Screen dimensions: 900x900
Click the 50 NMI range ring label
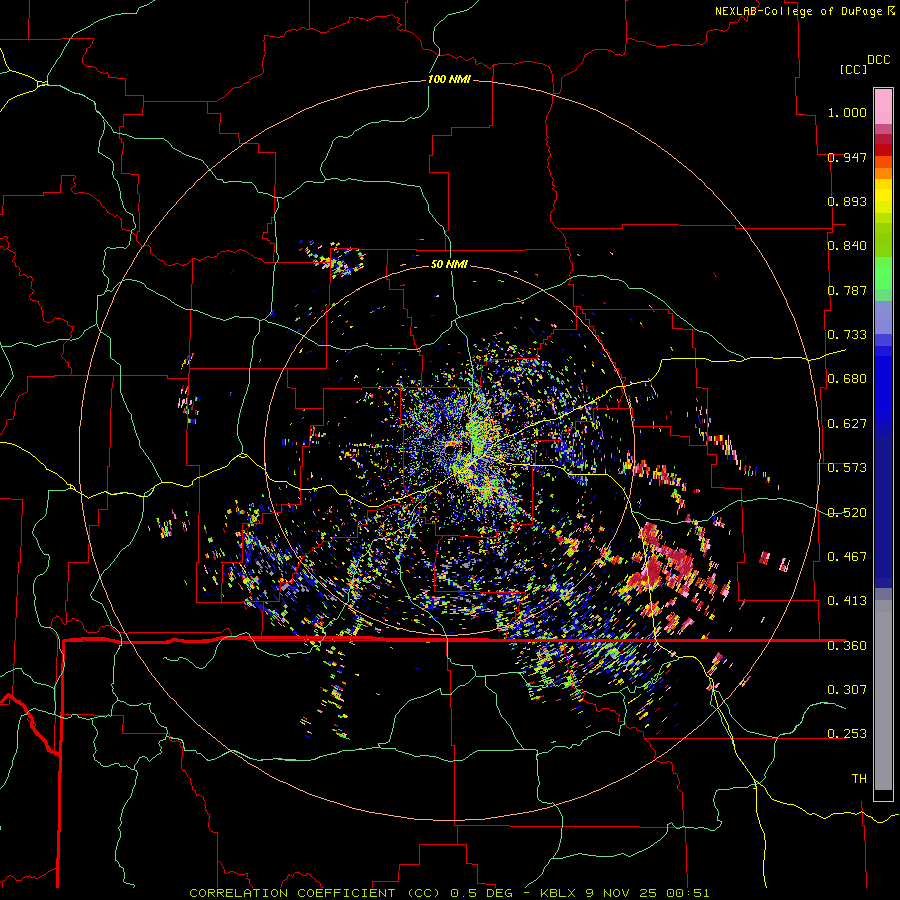click(449, 265)
